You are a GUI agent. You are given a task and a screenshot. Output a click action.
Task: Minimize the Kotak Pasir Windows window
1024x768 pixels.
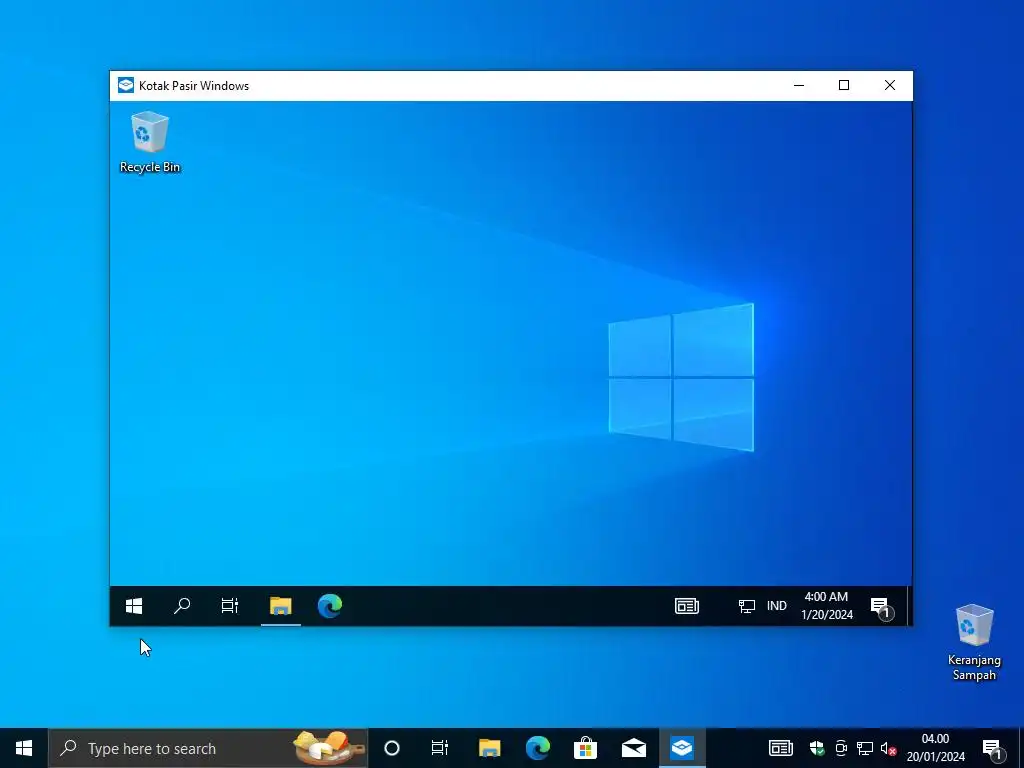799,86
